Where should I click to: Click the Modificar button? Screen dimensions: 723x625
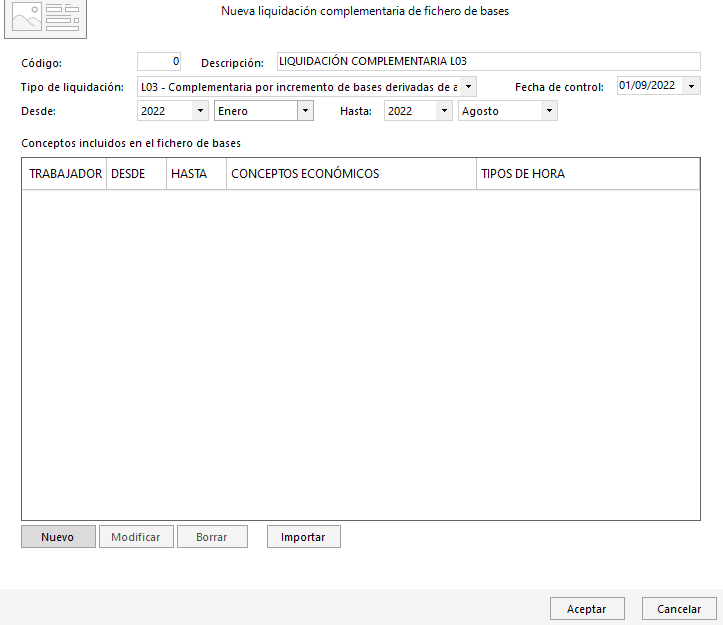pyautogui.click(x=136, y=537)
